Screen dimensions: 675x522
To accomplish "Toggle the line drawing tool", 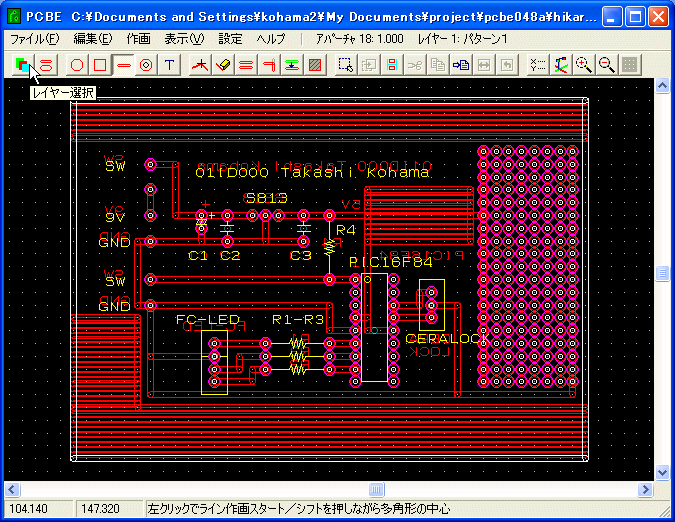I will coord(123,64).
